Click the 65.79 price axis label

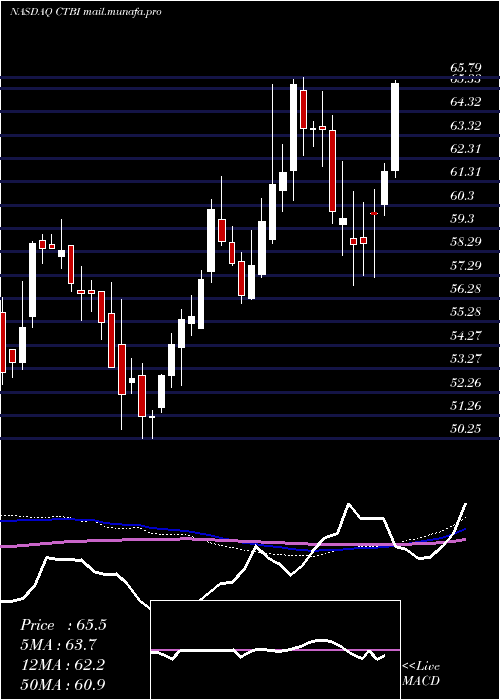pyautogui.click(x=466, y=68)
